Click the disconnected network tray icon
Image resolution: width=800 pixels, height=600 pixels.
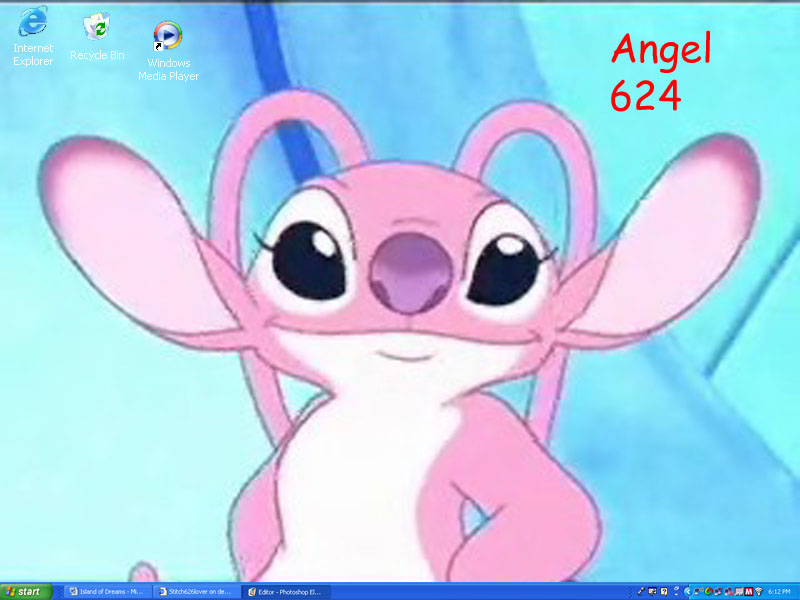[x=729, y=590]
